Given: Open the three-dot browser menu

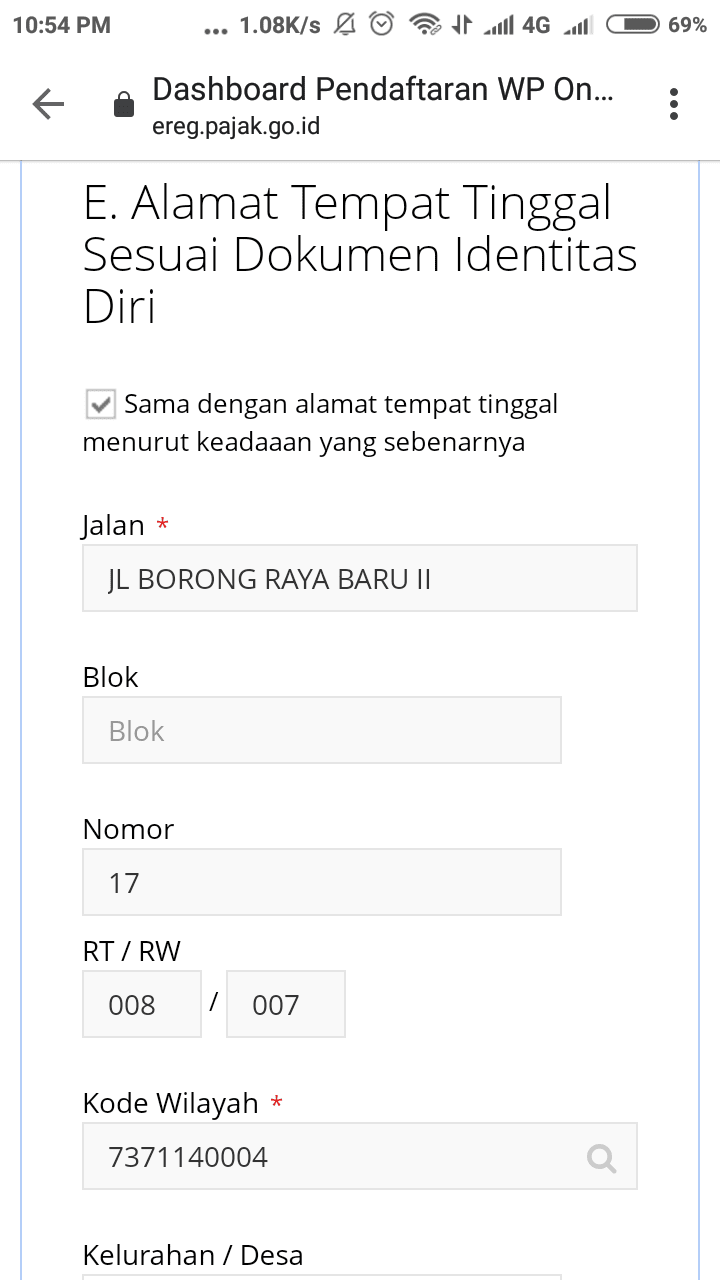Looking at the screenshot, I should tap(674, 104).
